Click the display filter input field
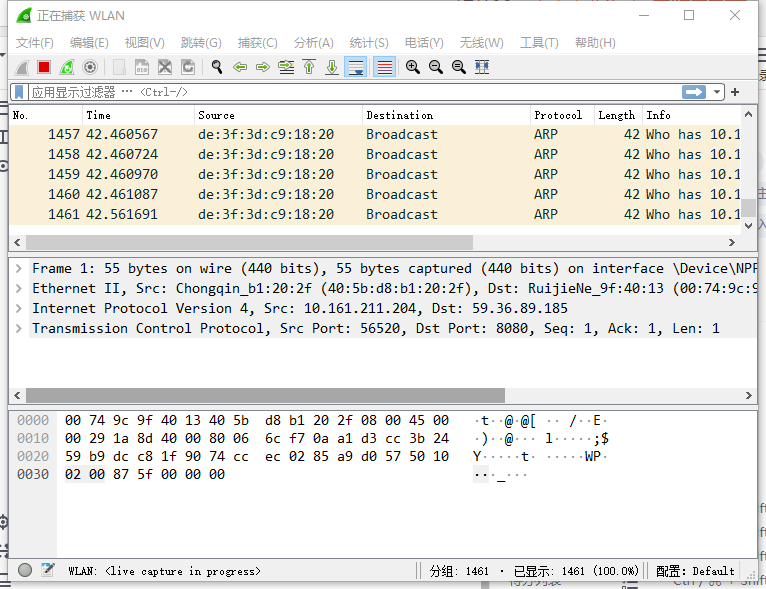The image size is (766, 589). (x=354, y=92)
